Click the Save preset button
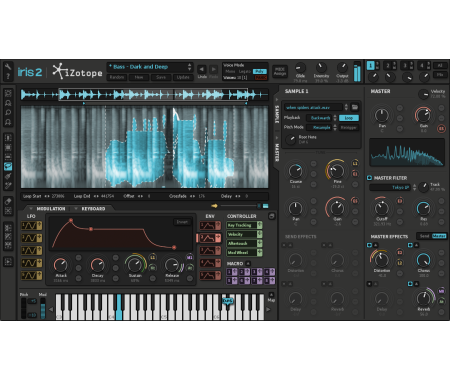Image resolution: width=450 pixels, height=380 pixels. (x=161, y=77)
